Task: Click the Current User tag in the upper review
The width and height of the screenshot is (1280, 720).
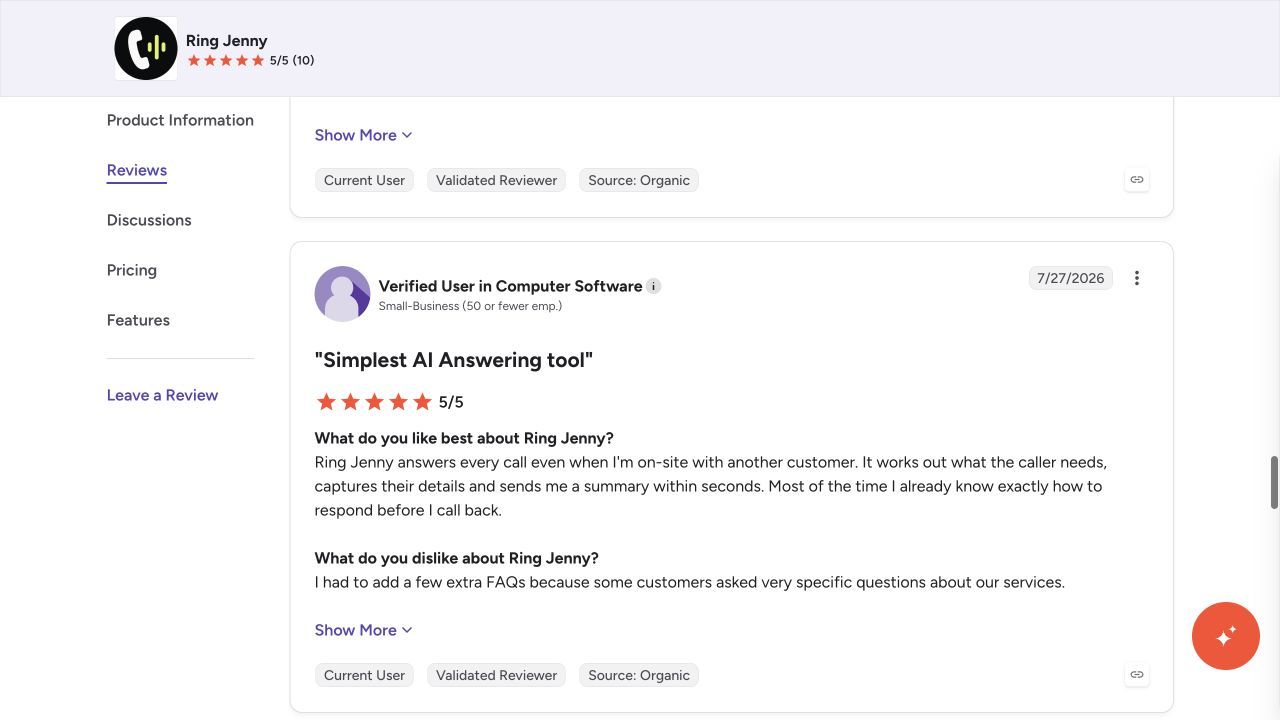Action: click(x=364, y=180)
